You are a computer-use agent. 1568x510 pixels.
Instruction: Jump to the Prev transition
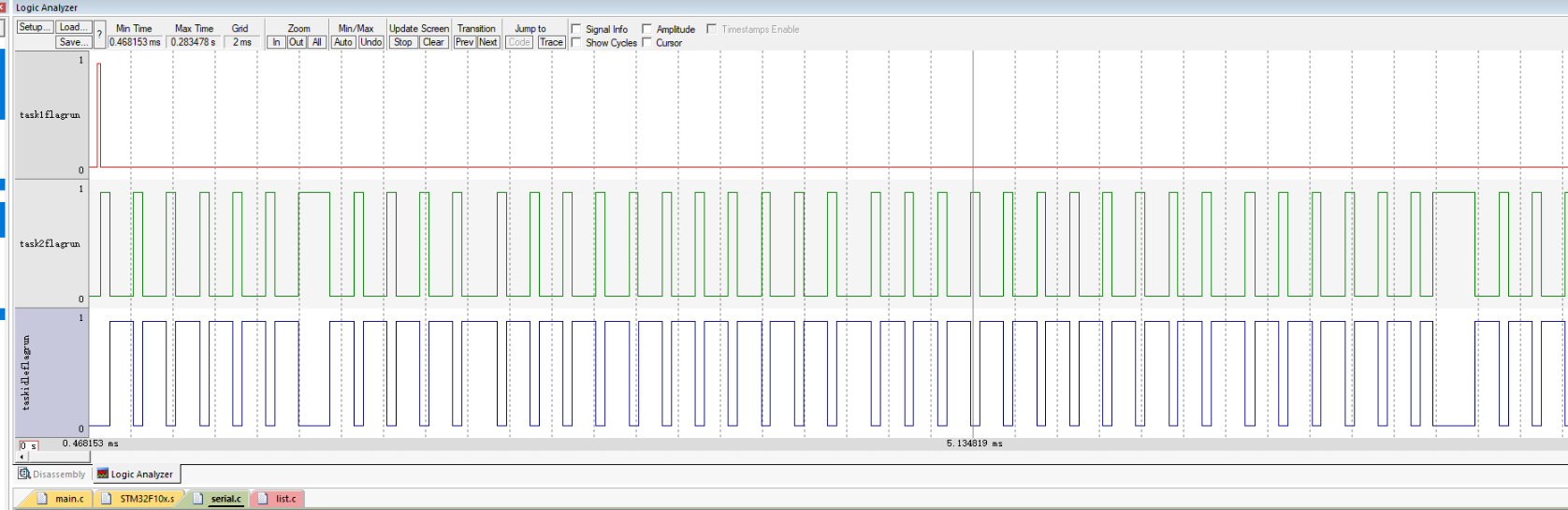point(464,42)
